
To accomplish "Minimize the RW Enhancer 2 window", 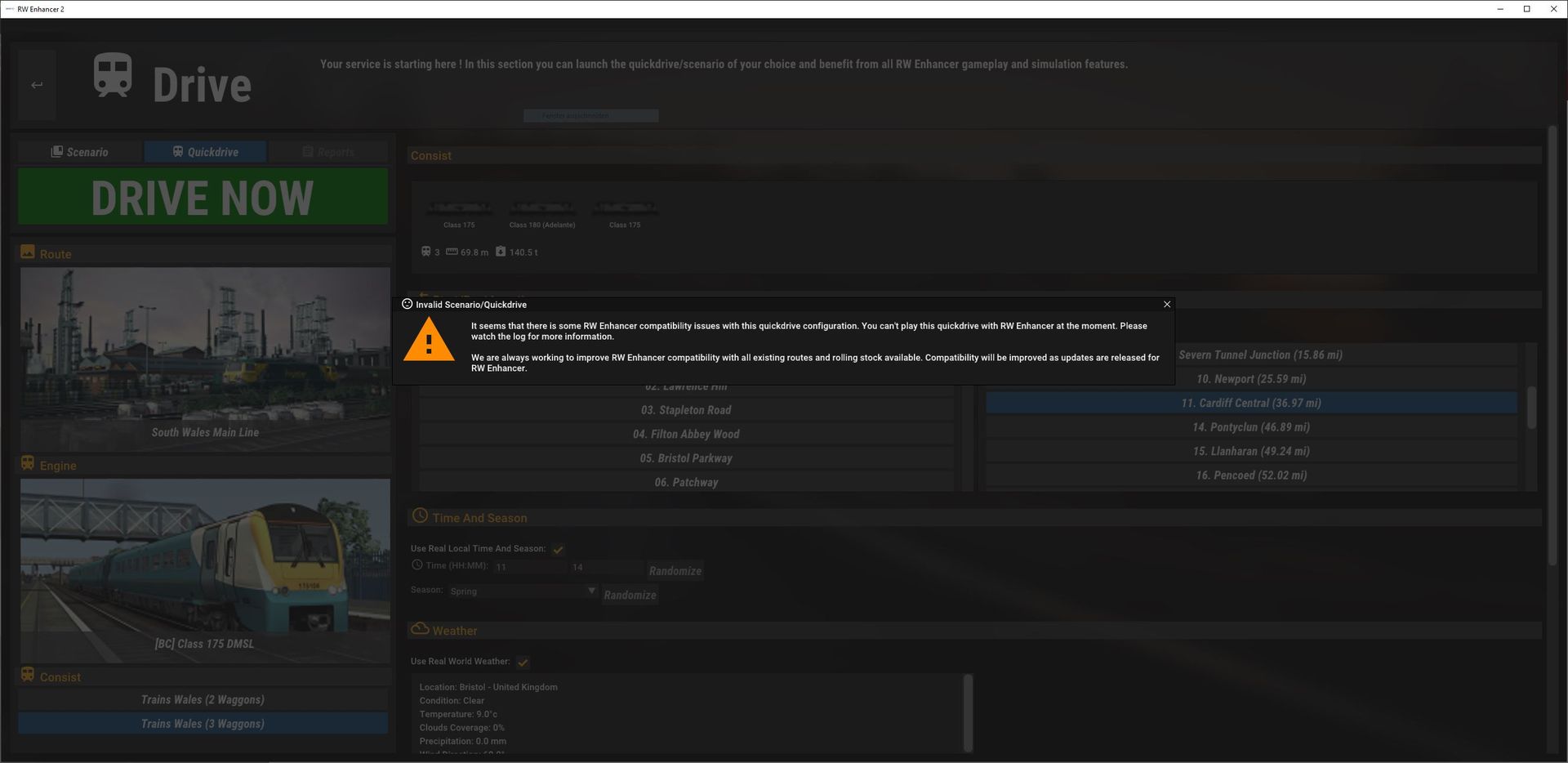I will 1500,9.
